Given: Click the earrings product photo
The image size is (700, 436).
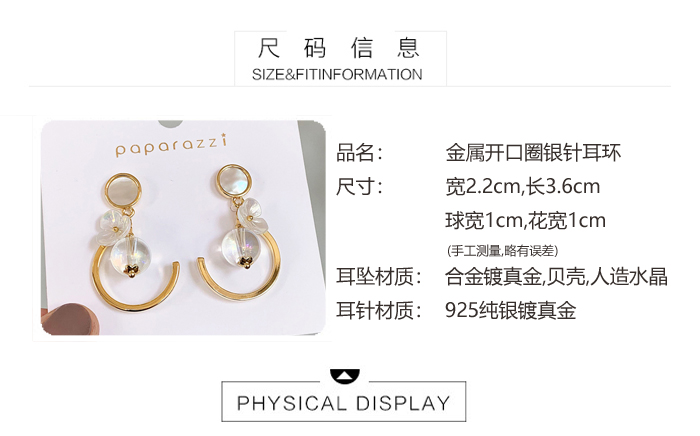Looking at the screenshot, I should [x=183, y=228].
